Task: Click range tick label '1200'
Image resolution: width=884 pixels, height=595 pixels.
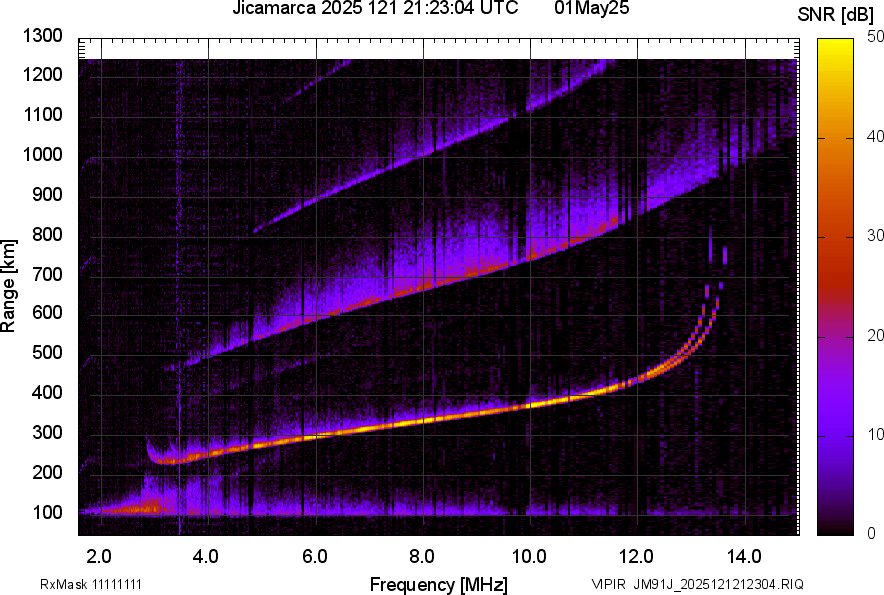Action: [x=42, y=74]
